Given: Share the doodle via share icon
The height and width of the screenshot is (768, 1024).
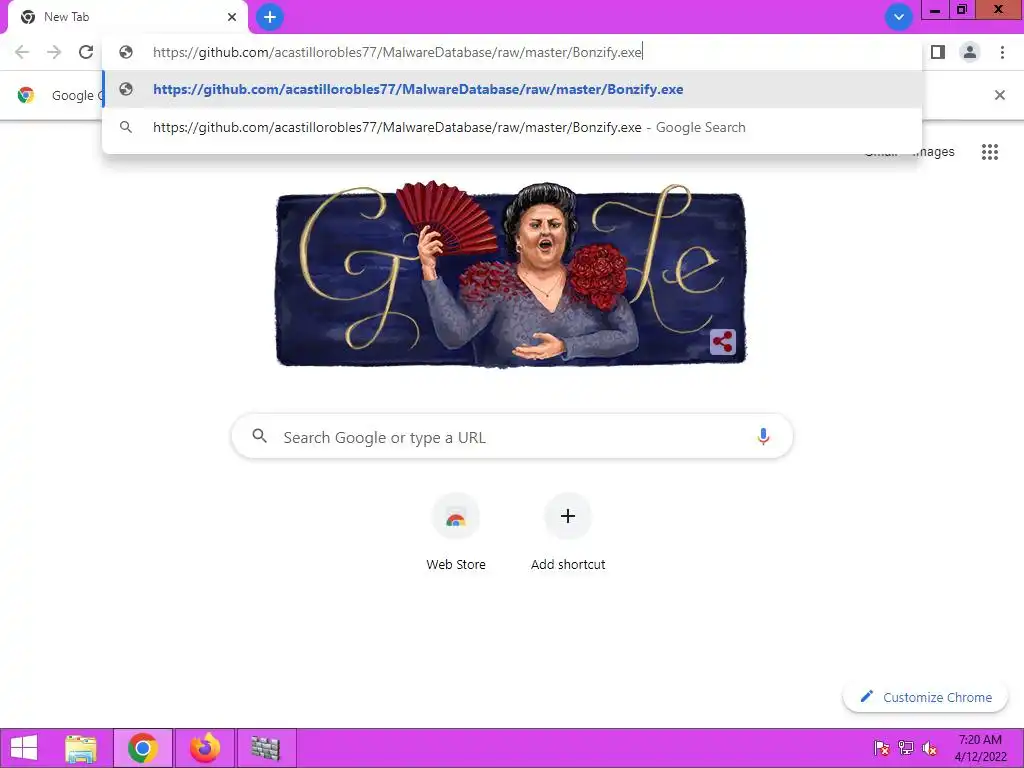Looking at the screenshot, I should 723,342.
